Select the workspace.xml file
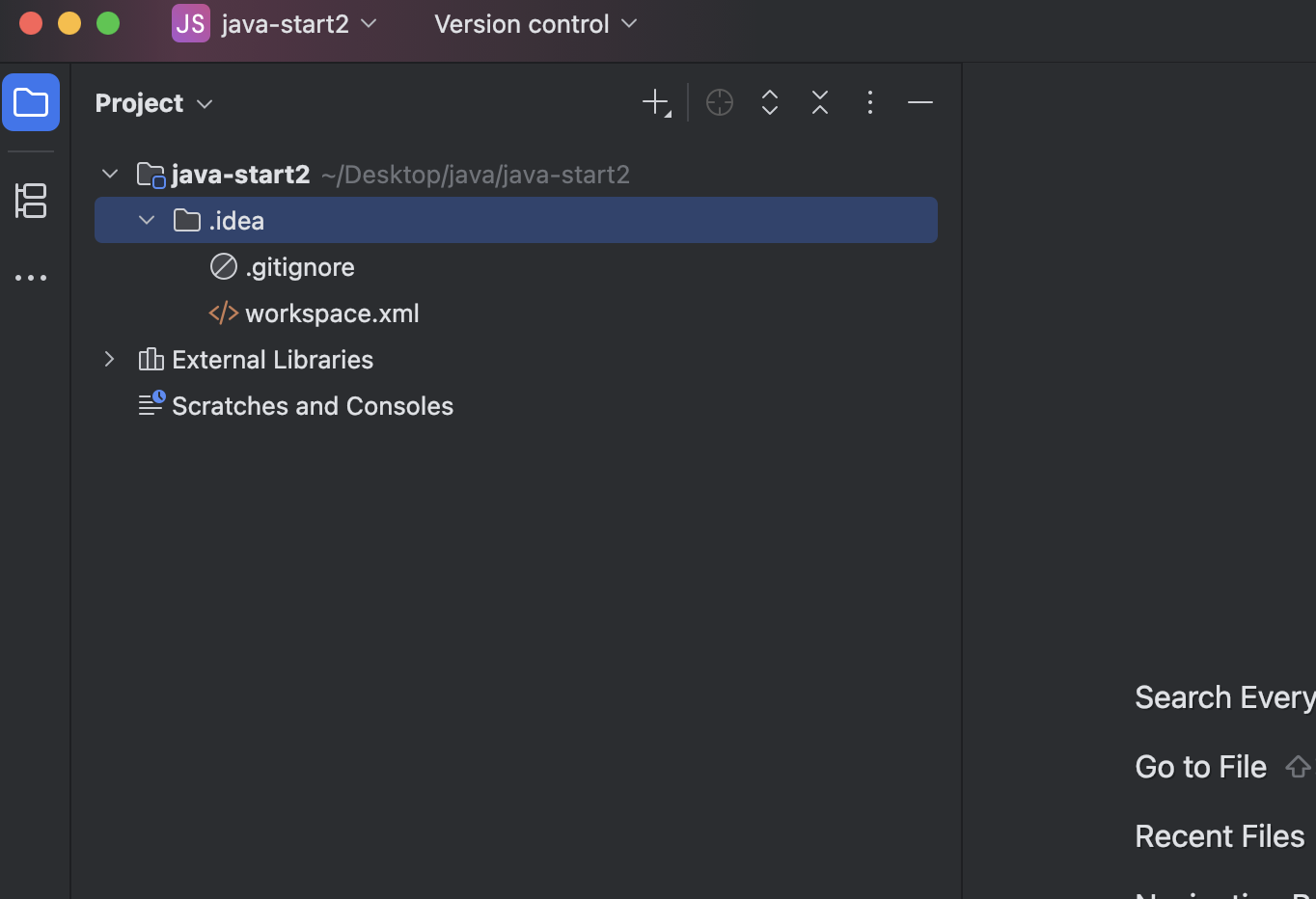The height and width of the screenshot is (899, 1316). coord(331,313)
